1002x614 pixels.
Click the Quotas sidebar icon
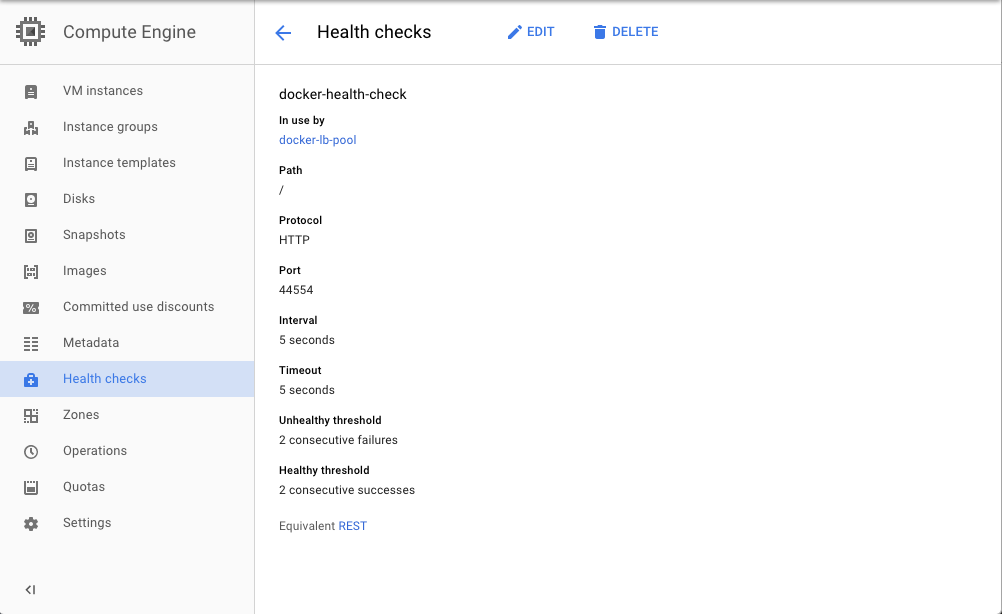tap(31, 487)
